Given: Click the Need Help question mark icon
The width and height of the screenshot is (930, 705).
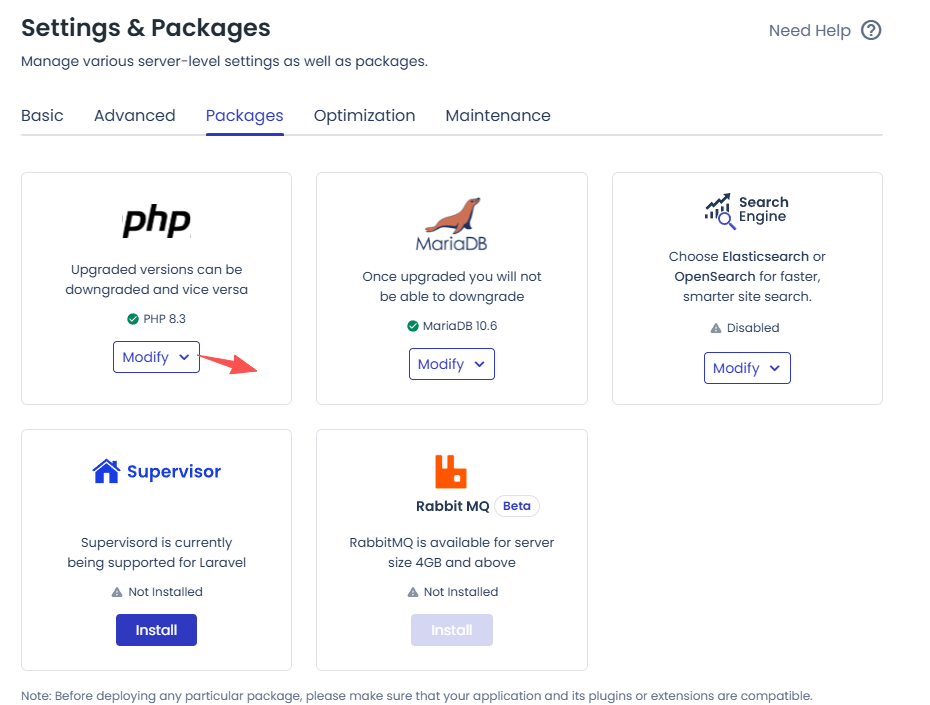Looking at the screenshot, I should point(871,30).
